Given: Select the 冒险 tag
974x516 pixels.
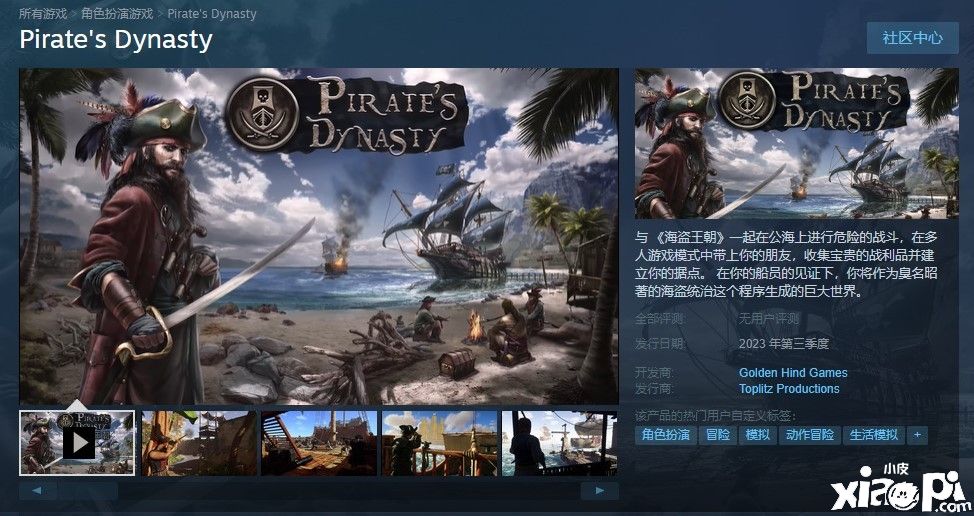Looking at the screenshot, I should click(x=718, y=435).
